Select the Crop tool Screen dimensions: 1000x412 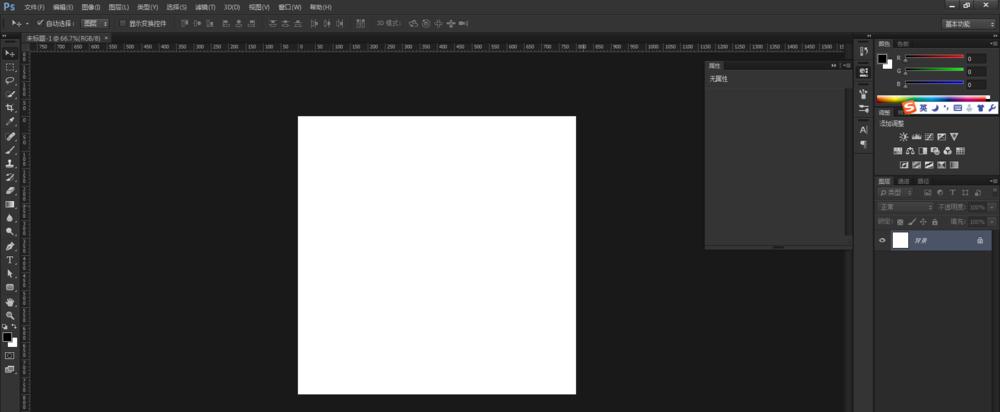(10, 108)
